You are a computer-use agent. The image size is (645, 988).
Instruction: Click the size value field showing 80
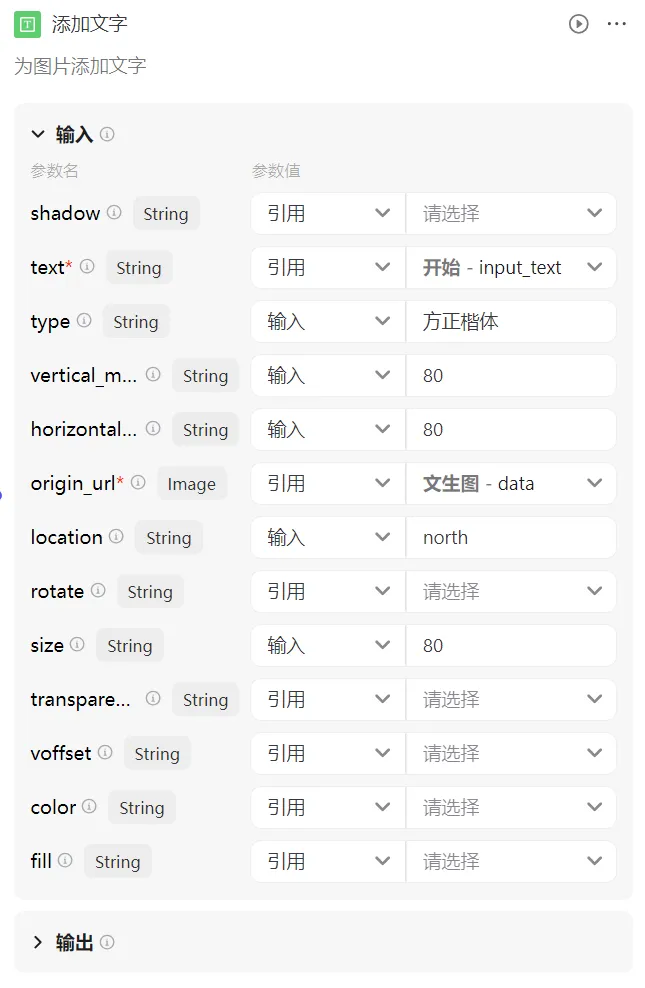point(511,645)
